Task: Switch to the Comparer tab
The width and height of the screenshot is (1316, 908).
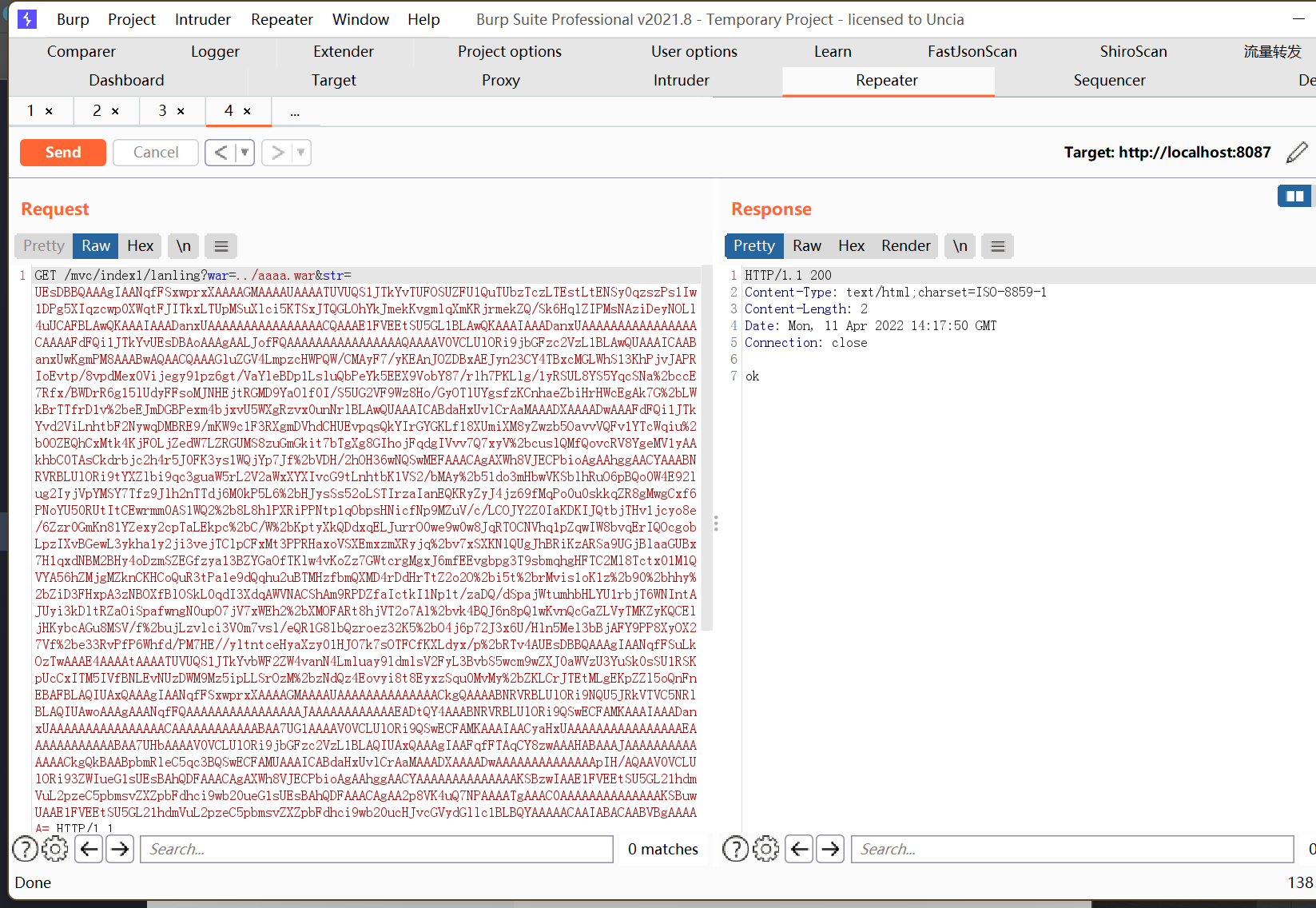Action: [x=82, y=51]
